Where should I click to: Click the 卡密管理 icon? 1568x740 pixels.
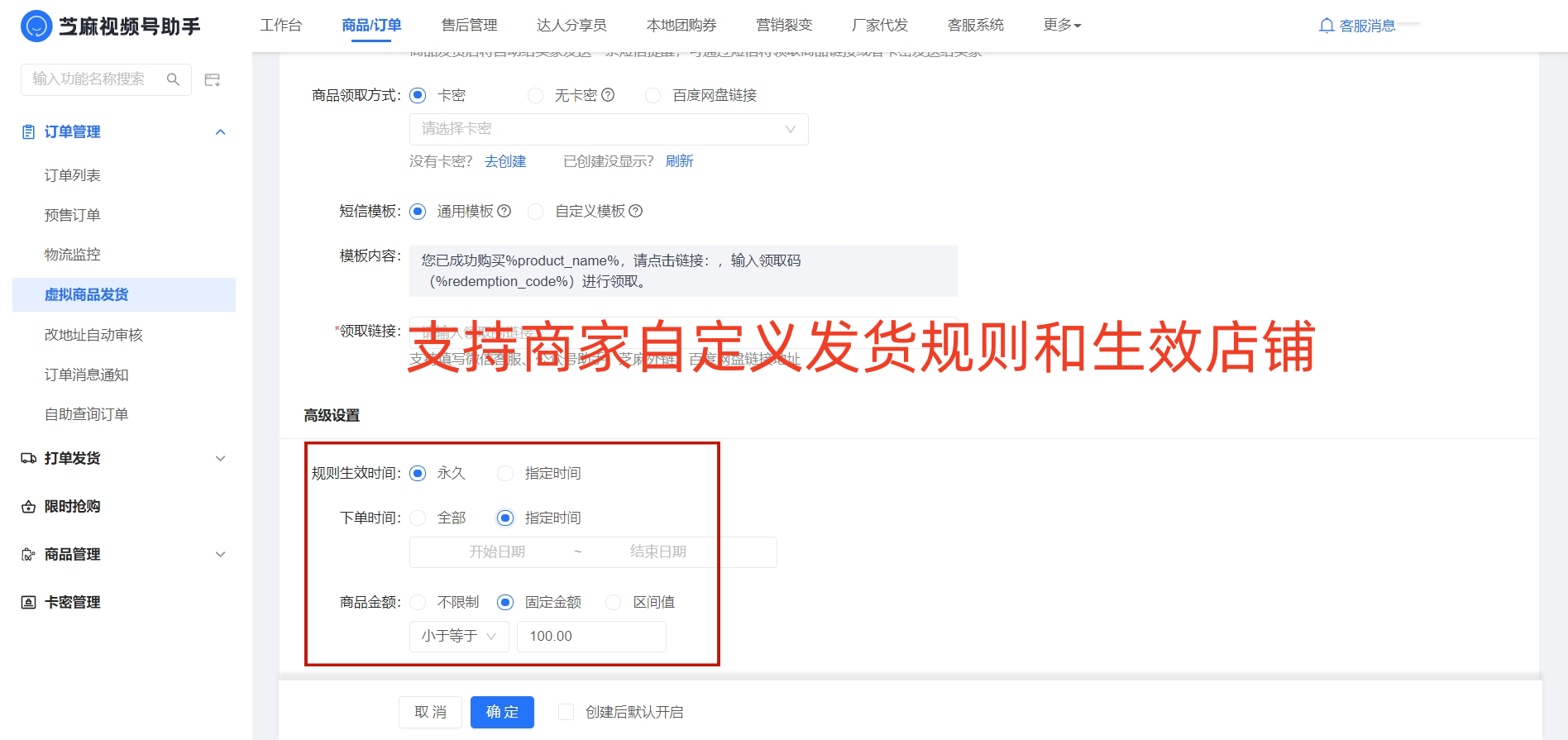point(28,602)
